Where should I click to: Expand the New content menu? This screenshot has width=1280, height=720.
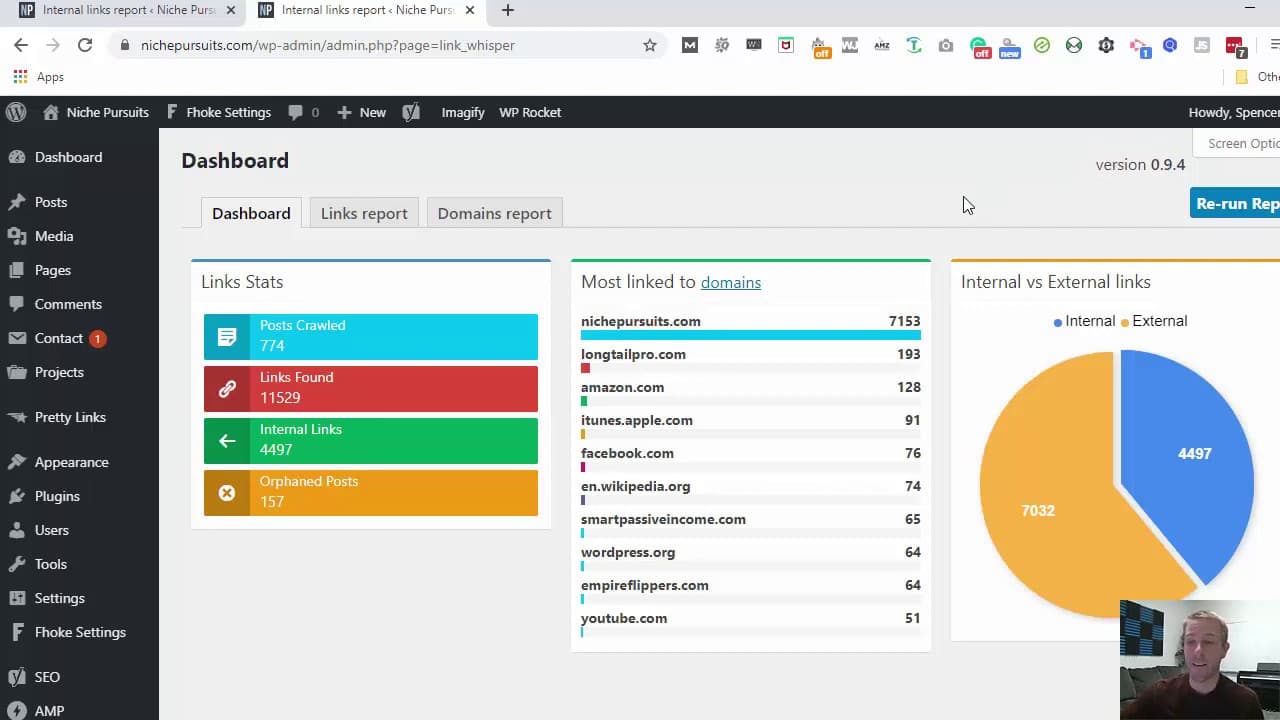pos(362,112)
